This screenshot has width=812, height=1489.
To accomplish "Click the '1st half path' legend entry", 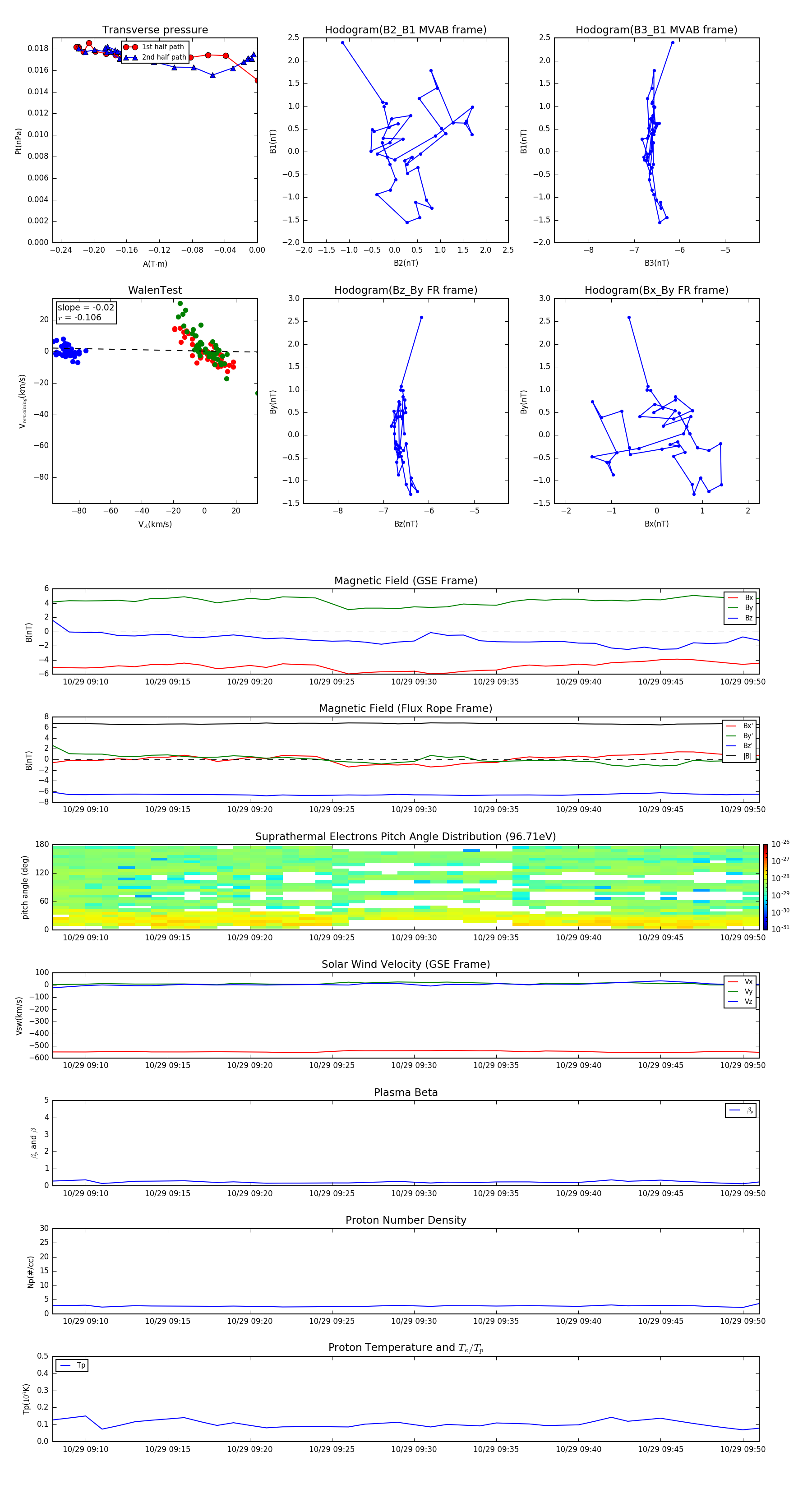I will (x=154, y=47).
